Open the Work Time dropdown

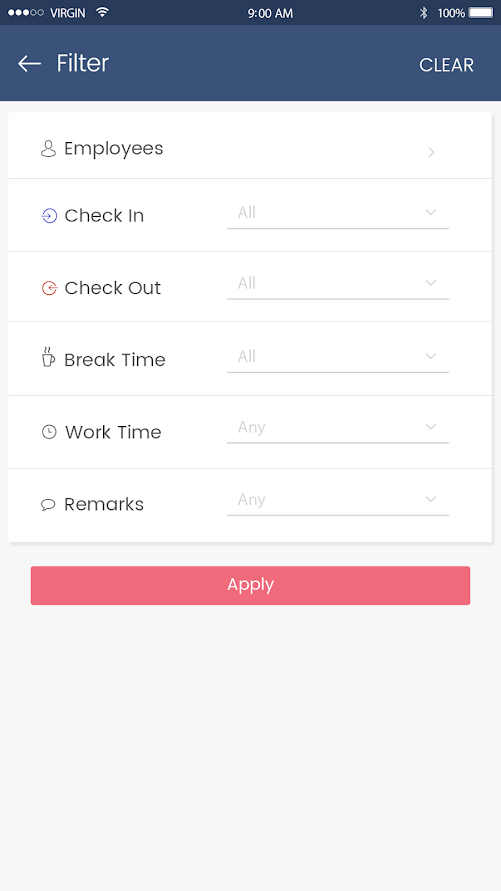point(337,428)
